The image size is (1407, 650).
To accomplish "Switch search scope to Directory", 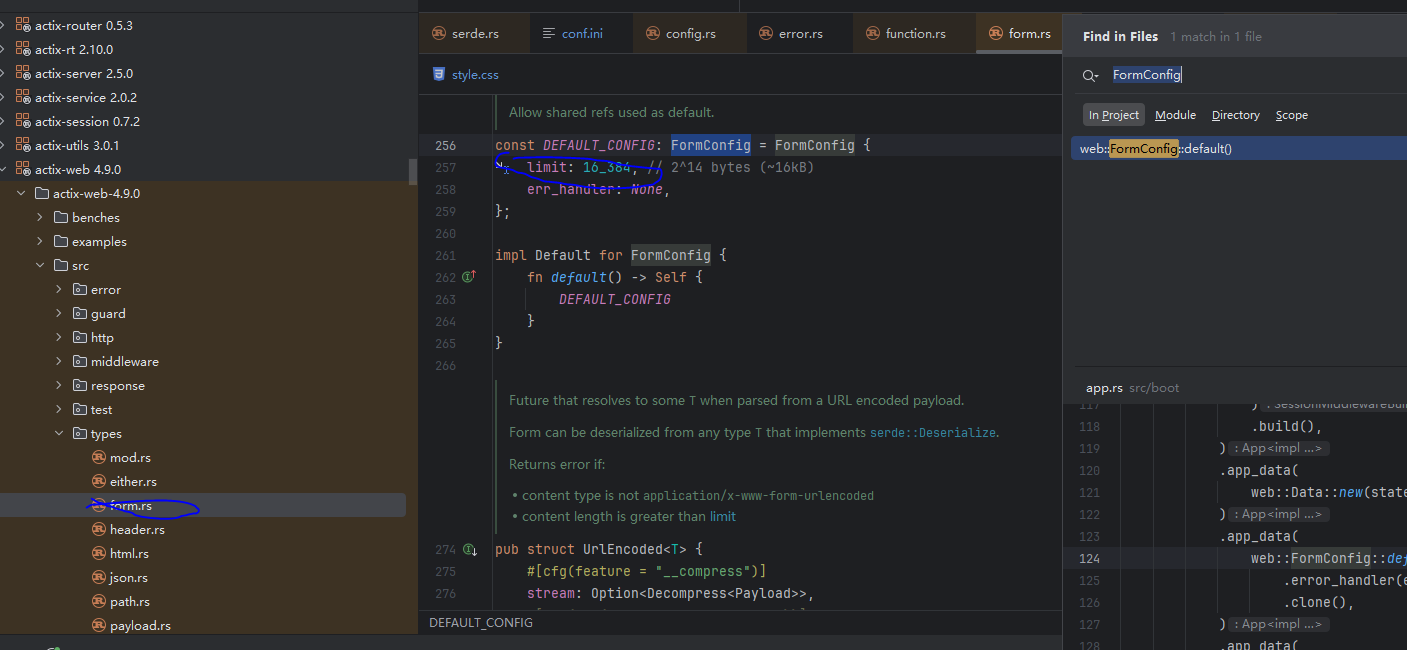I will [1236, 115].
